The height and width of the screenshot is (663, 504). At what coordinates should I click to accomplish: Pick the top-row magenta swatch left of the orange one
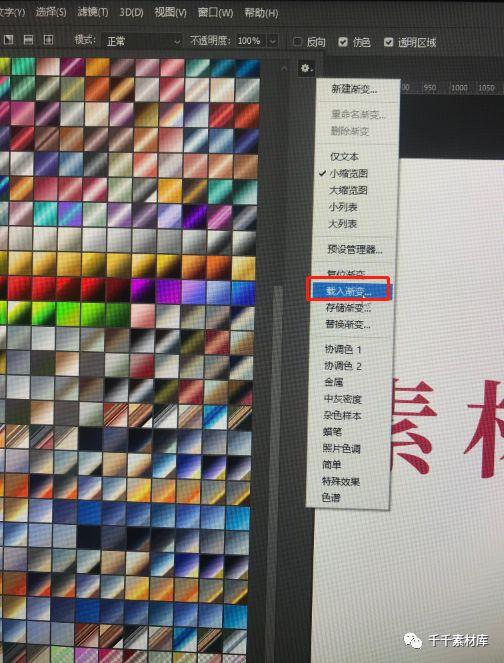click(x=72, y=66)
